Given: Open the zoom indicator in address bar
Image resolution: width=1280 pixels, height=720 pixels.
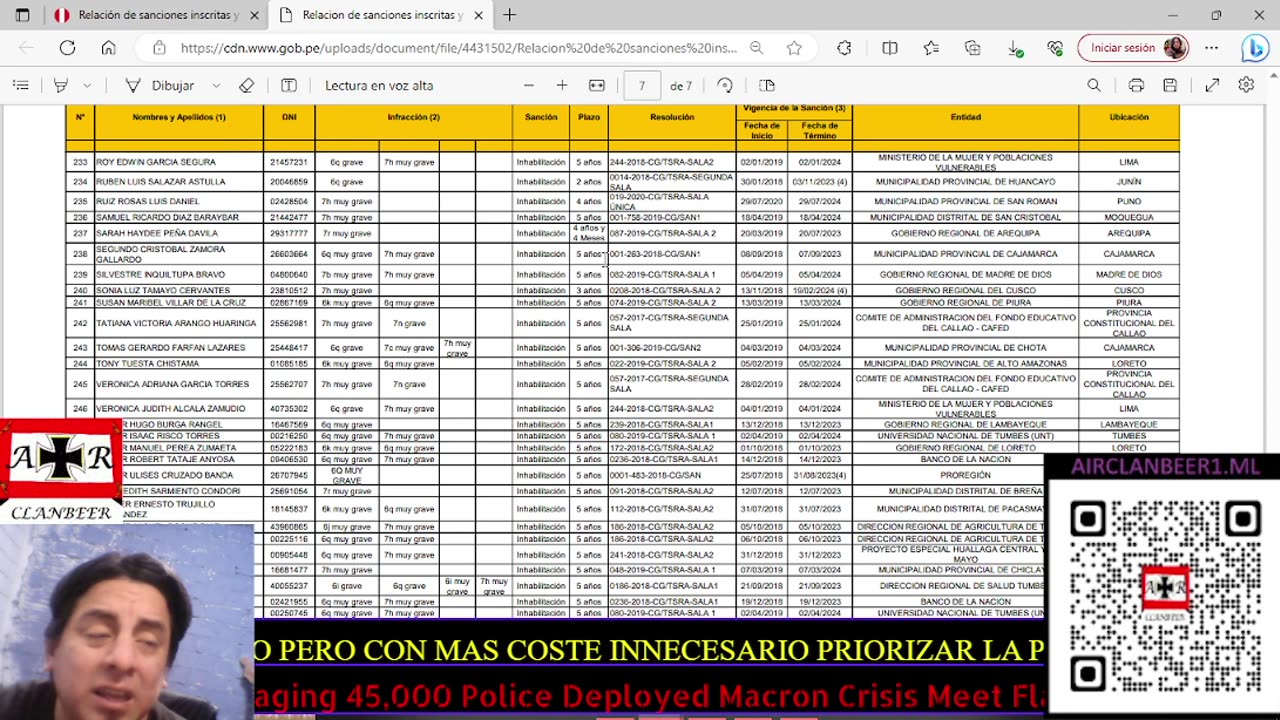Looking at the screenshot, I should (x=757, y=47).
